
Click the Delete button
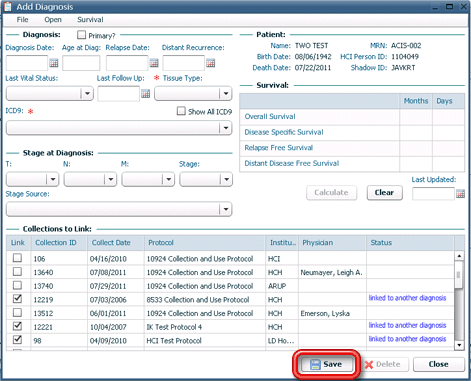click(x=384, y=364)
